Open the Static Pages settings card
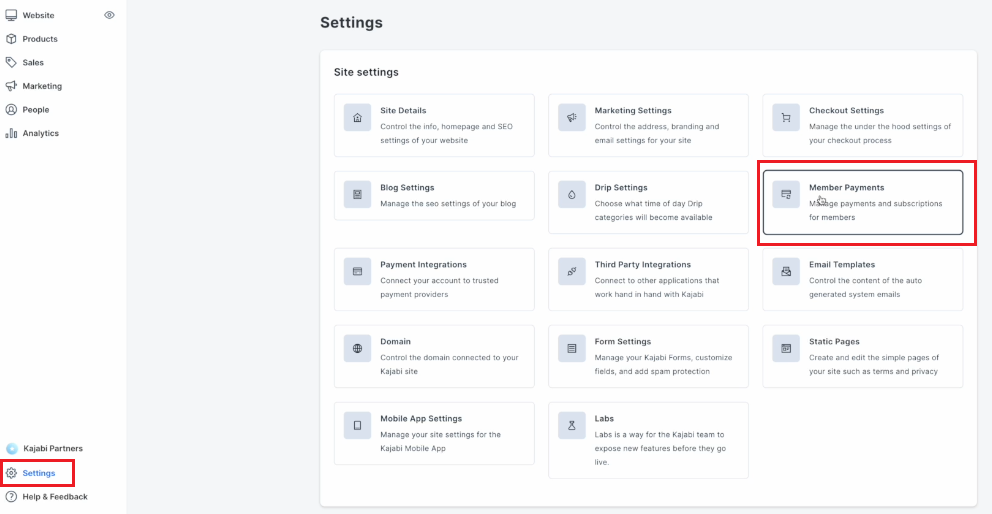 [x=863, y=356]
